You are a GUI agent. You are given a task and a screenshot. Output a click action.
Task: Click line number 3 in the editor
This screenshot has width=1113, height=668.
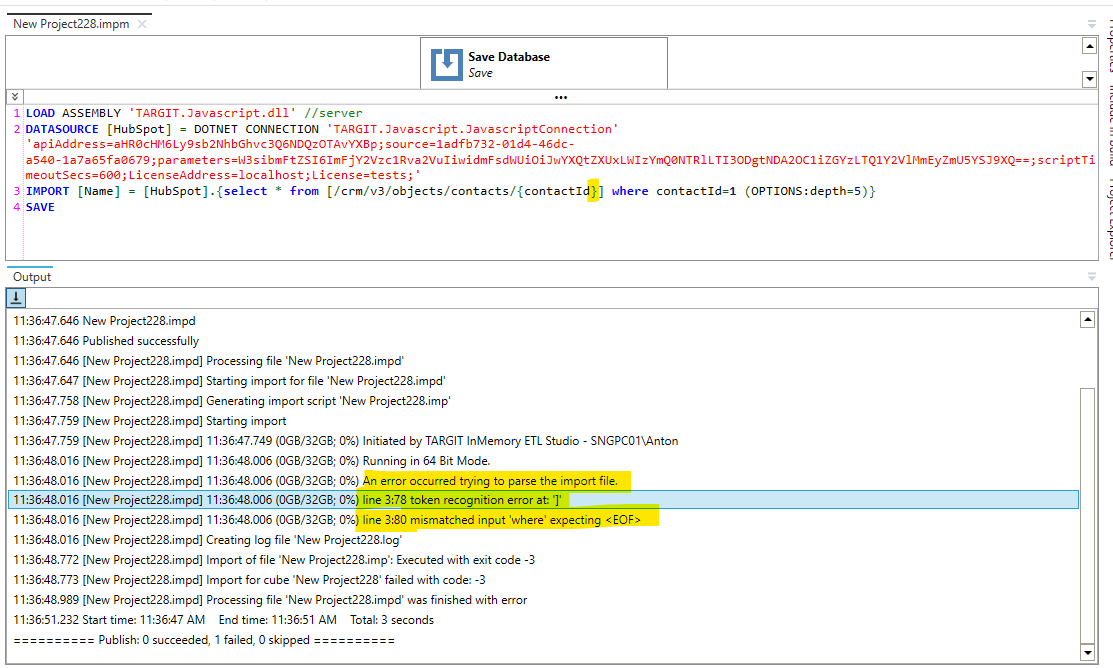(16, 192)
